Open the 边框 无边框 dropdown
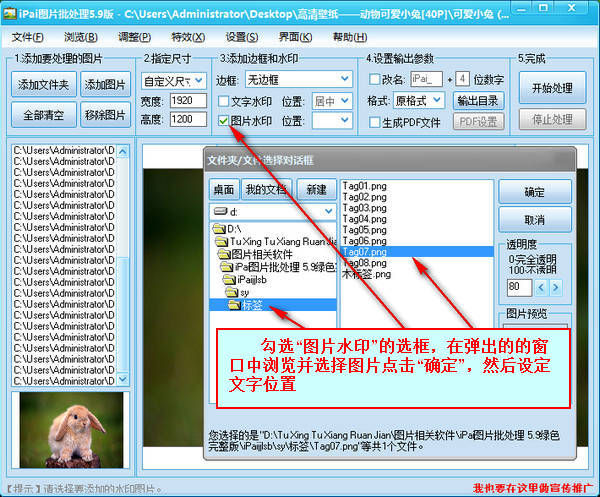 (x=299, y=79)
